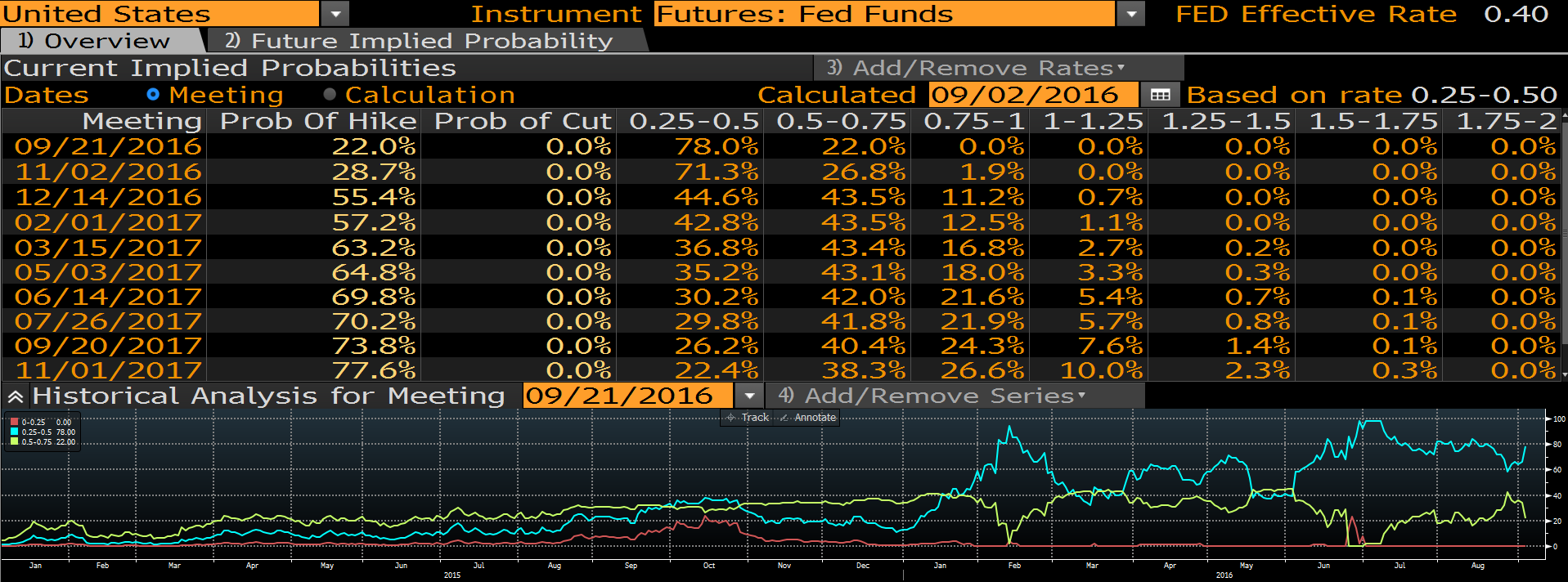Screen dimensions: 1568x582
Task: Select the Calculation dates radio button
Action: (330, 95)
